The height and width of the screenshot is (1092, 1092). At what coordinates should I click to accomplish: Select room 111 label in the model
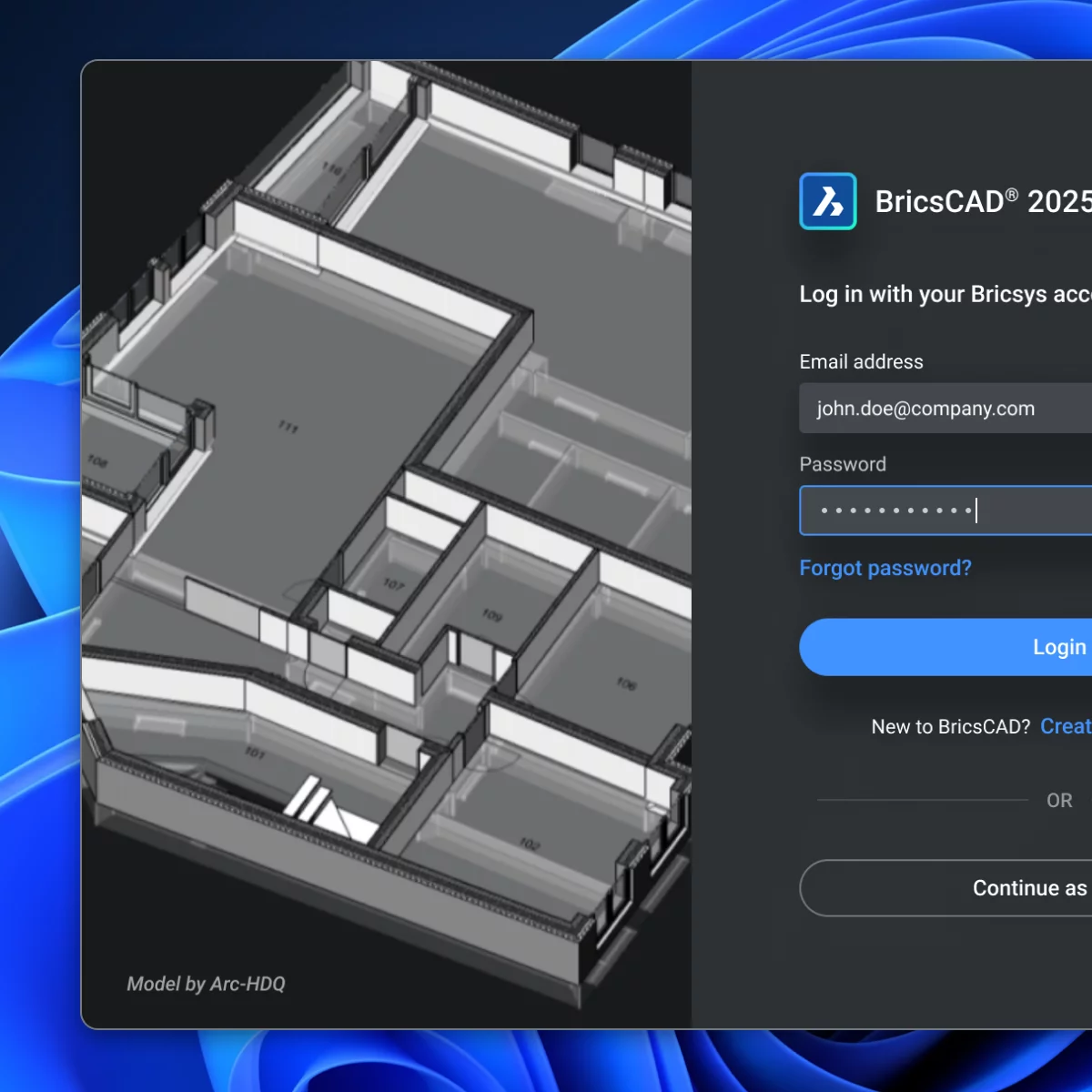(x=288, y=427)
